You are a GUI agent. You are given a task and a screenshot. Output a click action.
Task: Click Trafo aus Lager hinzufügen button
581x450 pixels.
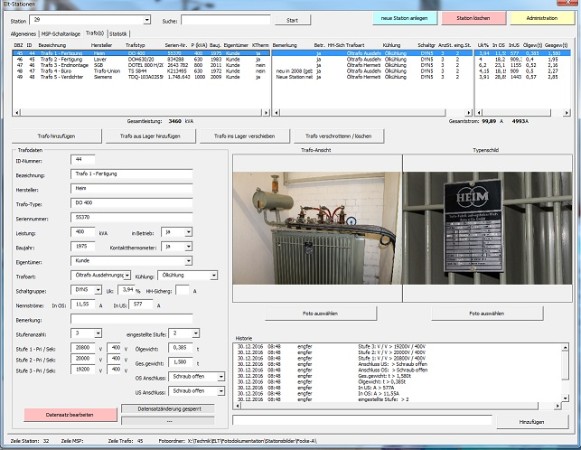pos(150,136)
